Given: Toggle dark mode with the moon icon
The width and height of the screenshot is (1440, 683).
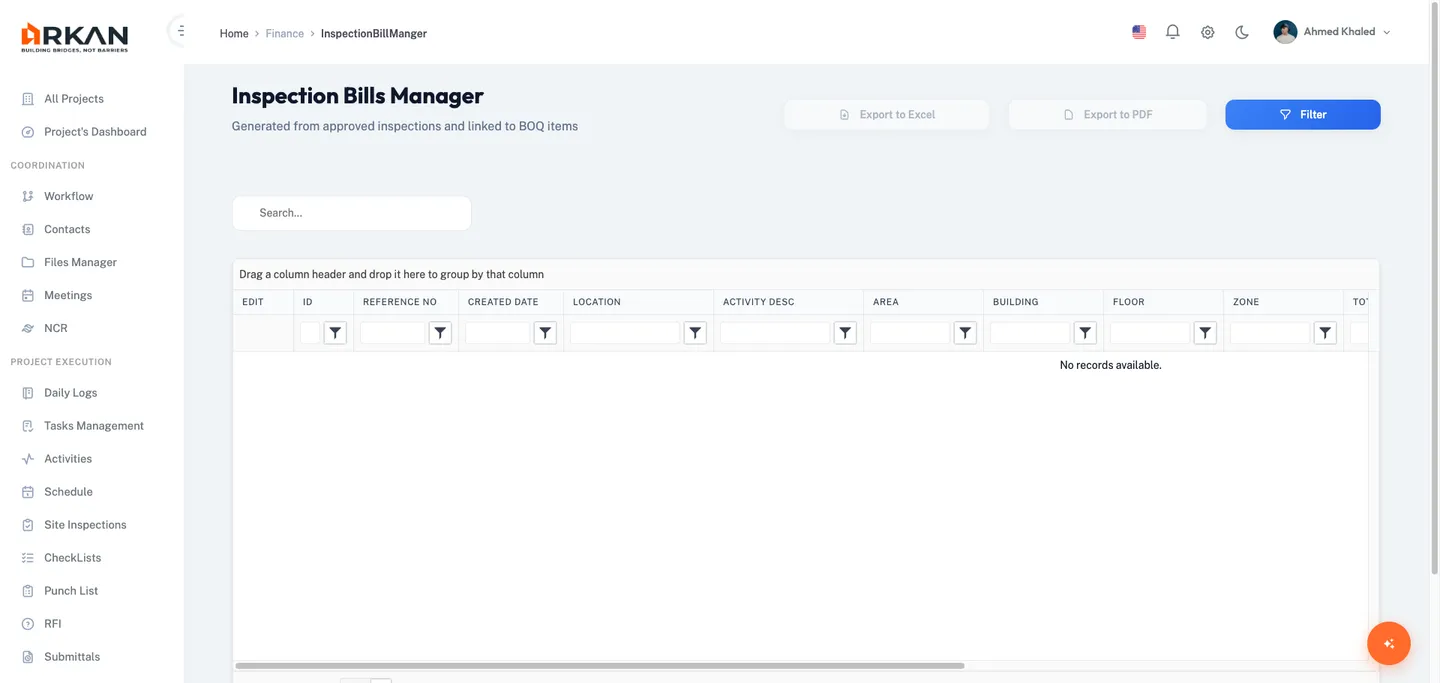Looking at the screenshot, I should pos(1241,31).
